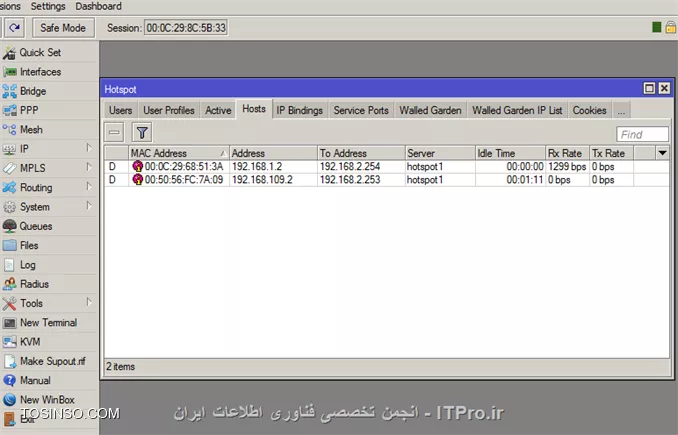Open Quick Set in sidebar
678x435 pixels.
(x=40, y=53)
